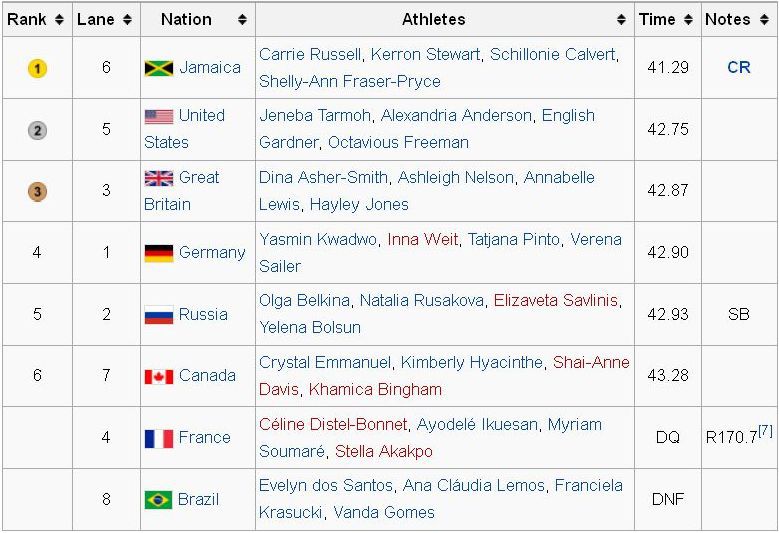
Task: Sort by the Athletes column header
Action: 433,20
